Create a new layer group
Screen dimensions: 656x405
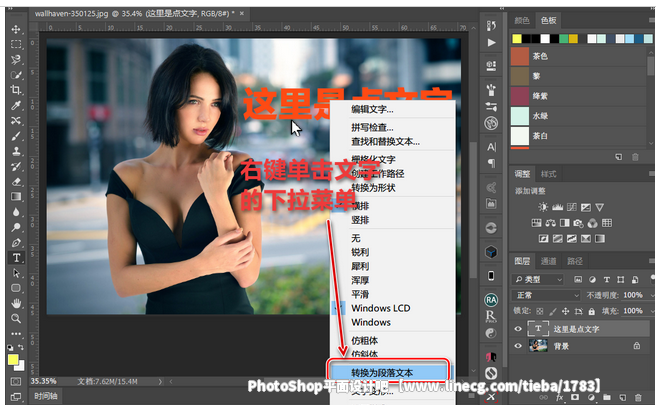click(x=607, y=397)
